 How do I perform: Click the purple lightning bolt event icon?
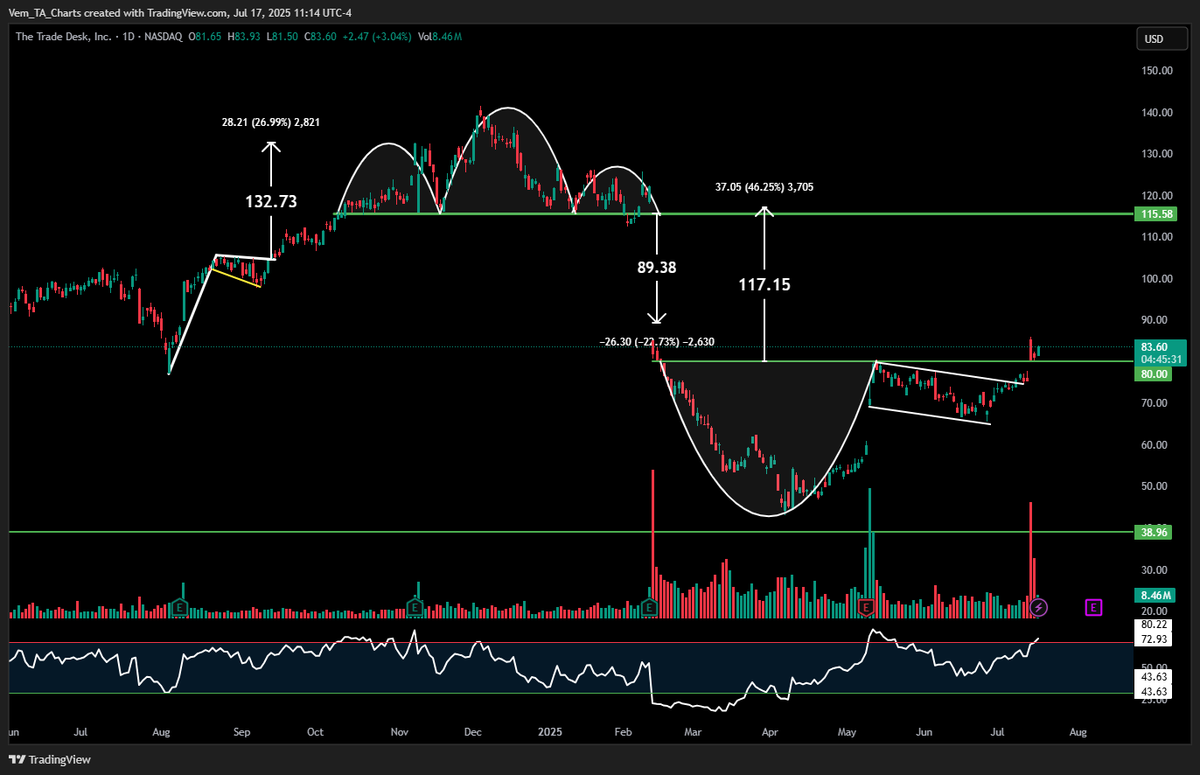(x=1039, y=606)
